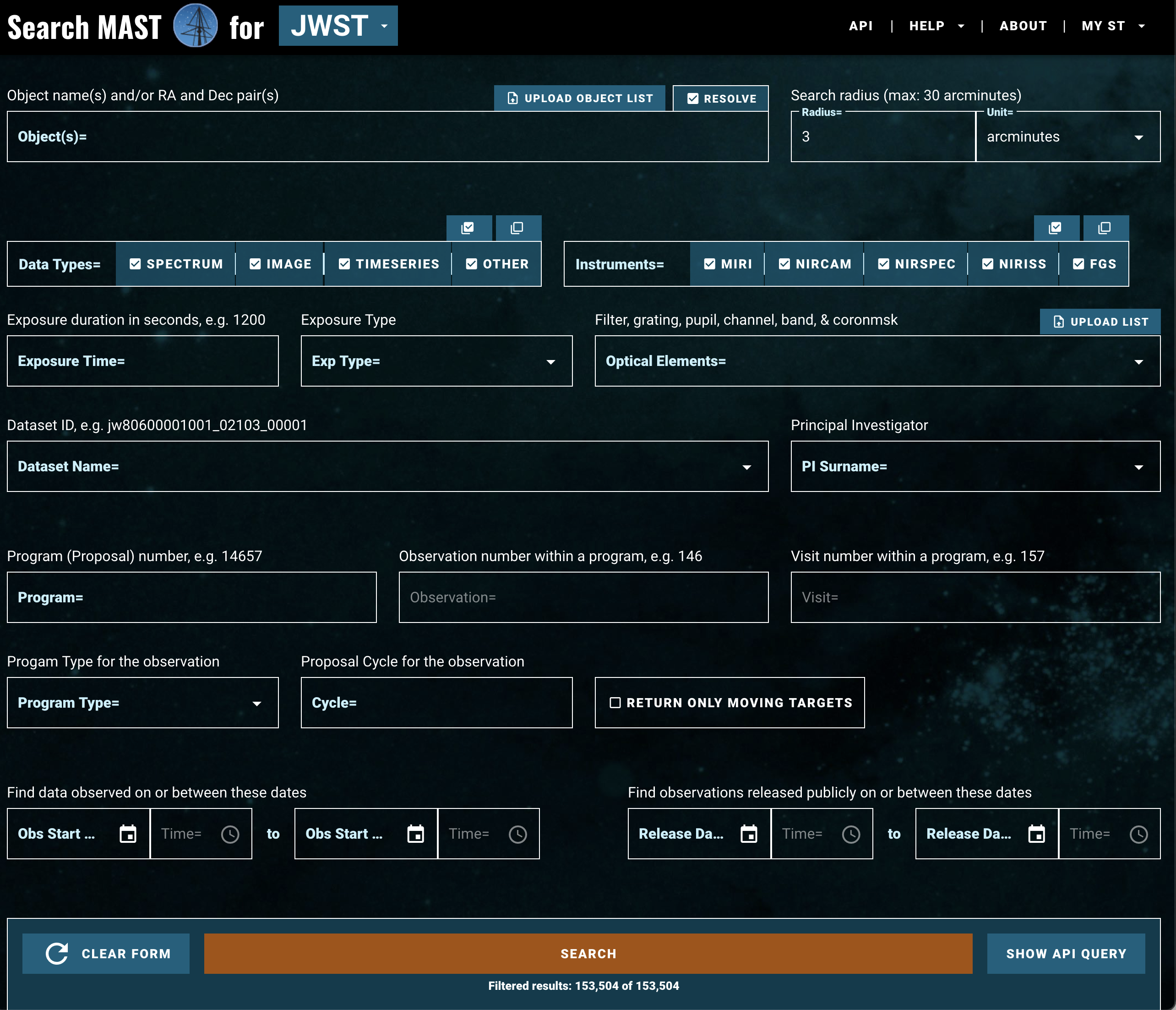Click Show API Query button
Screen dimensions: 1176x1010
(1066, 954)
